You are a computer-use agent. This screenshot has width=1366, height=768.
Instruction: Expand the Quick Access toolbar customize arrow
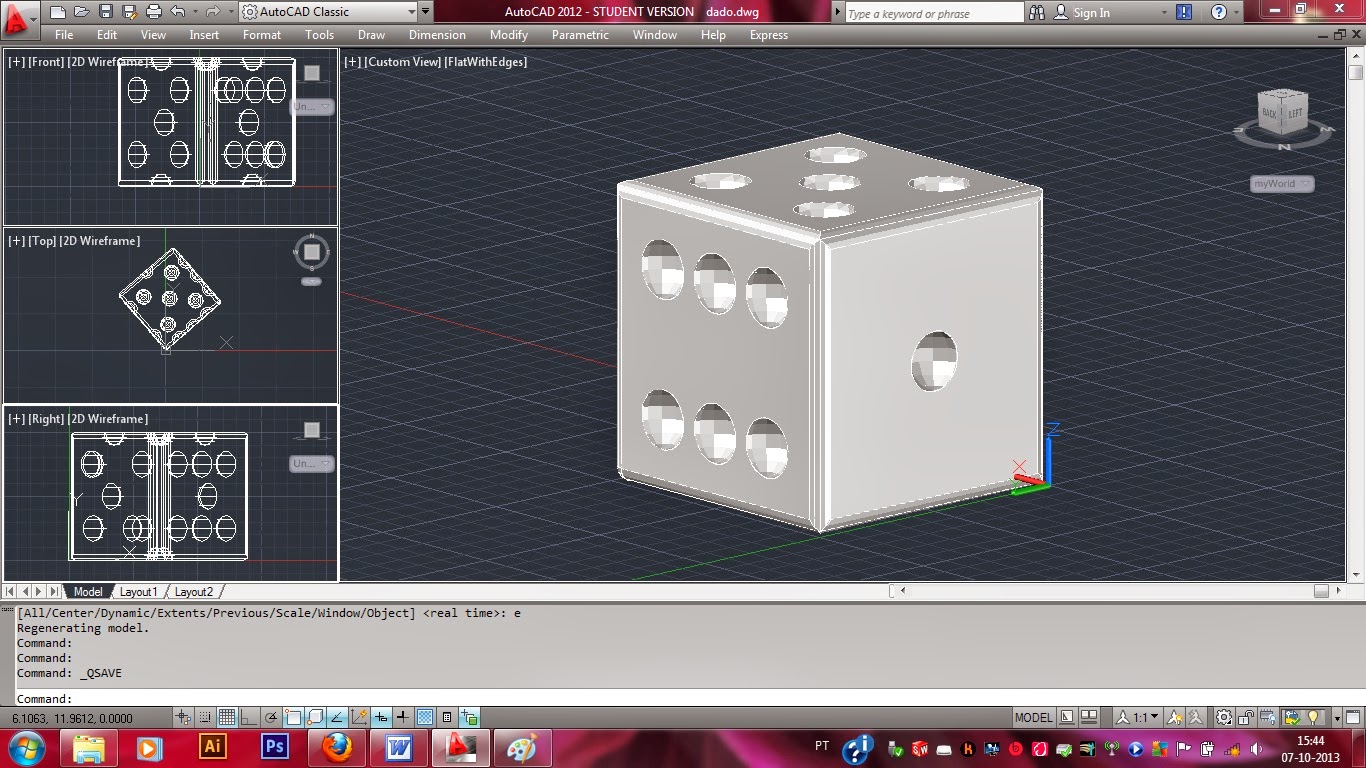click(426, 12)
